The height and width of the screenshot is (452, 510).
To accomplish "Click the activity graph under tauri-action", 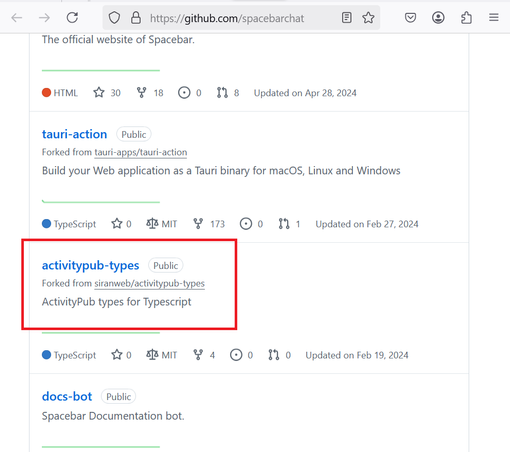I will point(101,201).
